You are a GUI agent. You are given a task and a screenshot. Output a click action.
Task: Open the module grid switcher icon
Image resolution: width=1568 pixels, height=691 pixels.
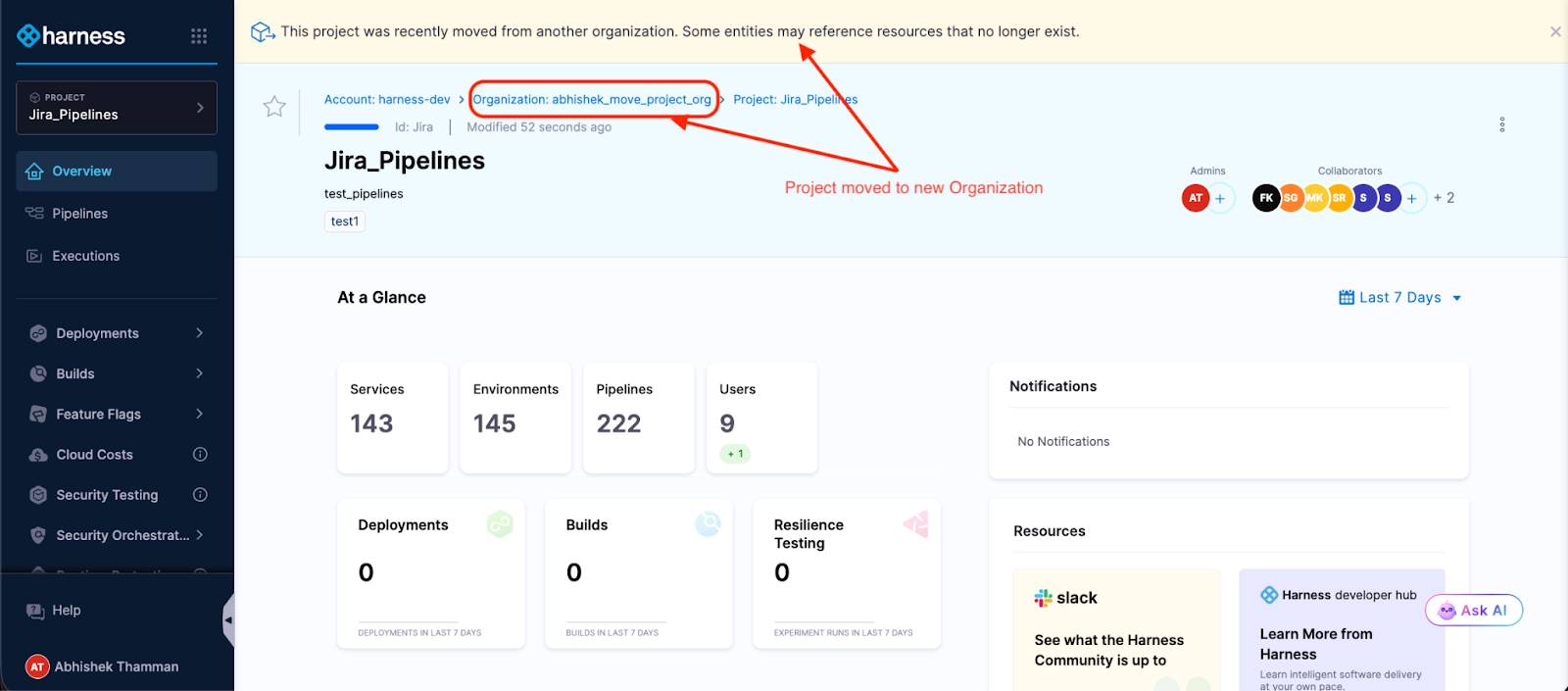[x=199, y=36]
